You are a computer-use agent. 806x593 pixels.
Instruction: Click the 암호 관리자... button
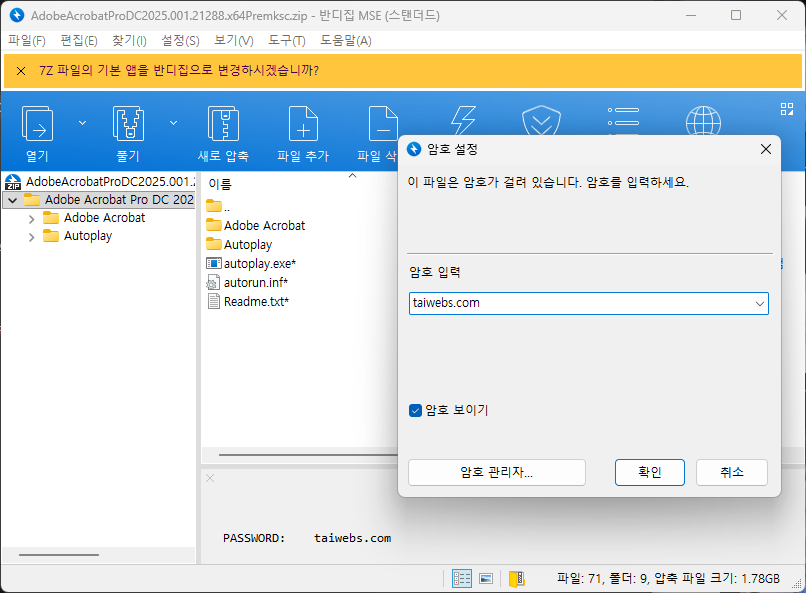[497, 472]
